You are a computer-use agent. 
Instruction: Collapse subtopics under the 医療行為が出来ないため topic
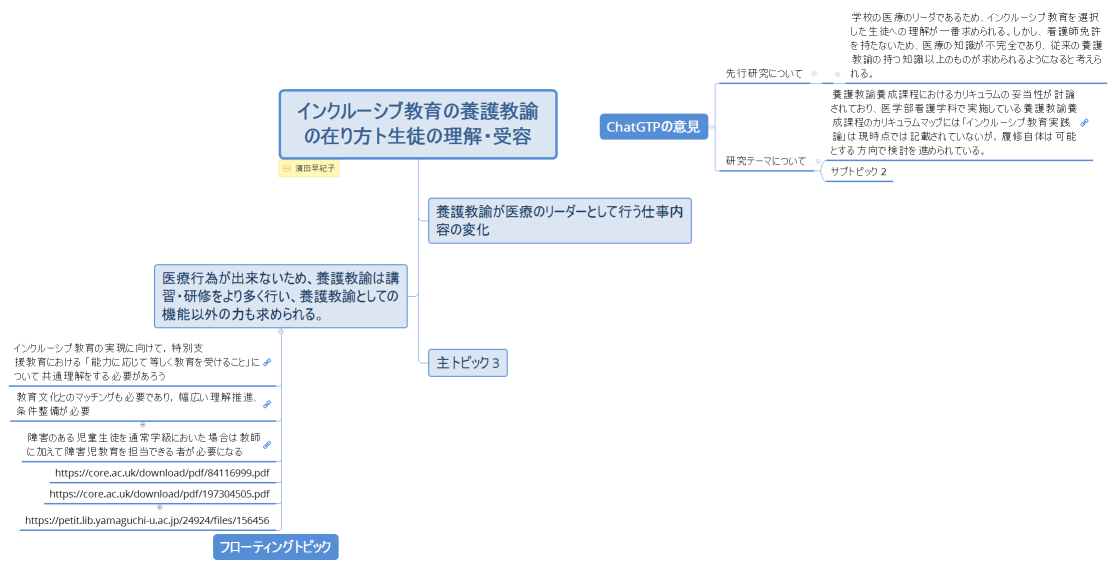281,331
